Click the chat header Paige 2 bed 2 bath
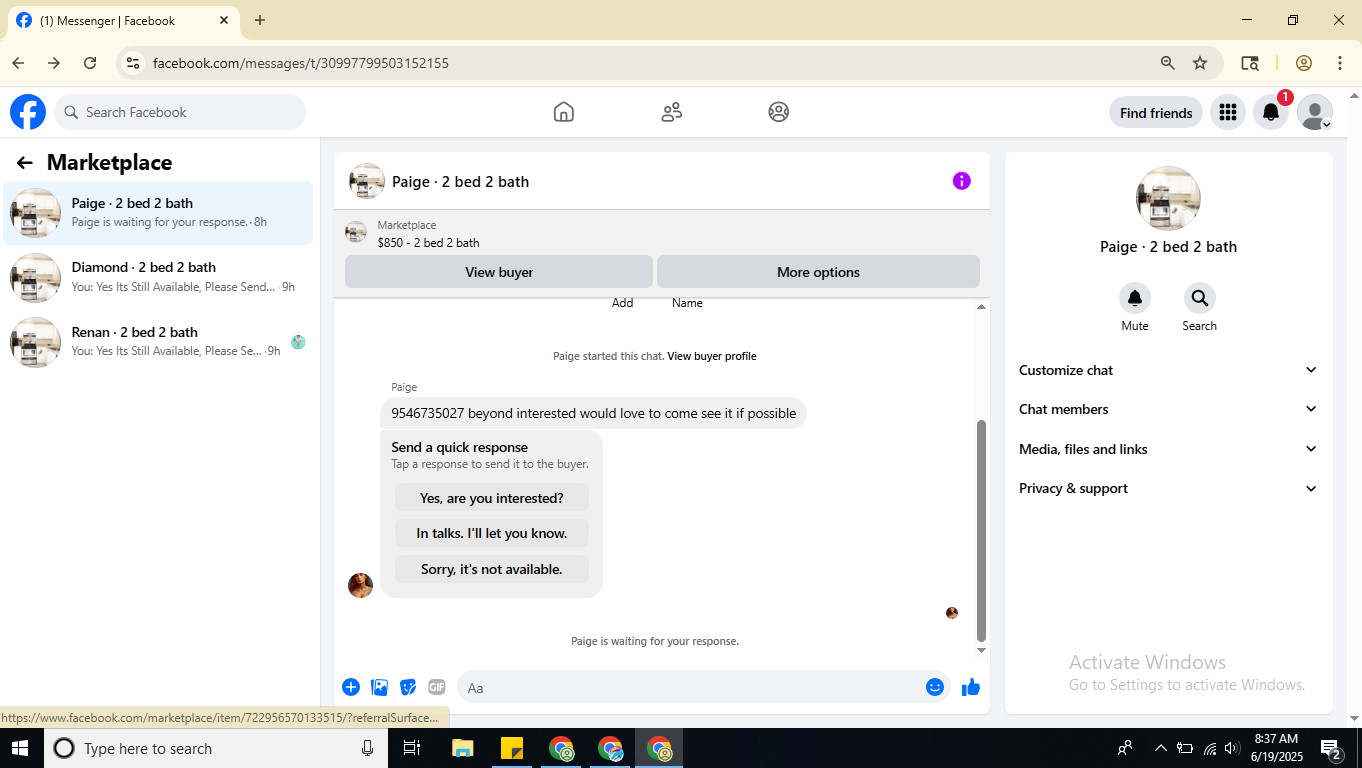 tap(460, 181)
